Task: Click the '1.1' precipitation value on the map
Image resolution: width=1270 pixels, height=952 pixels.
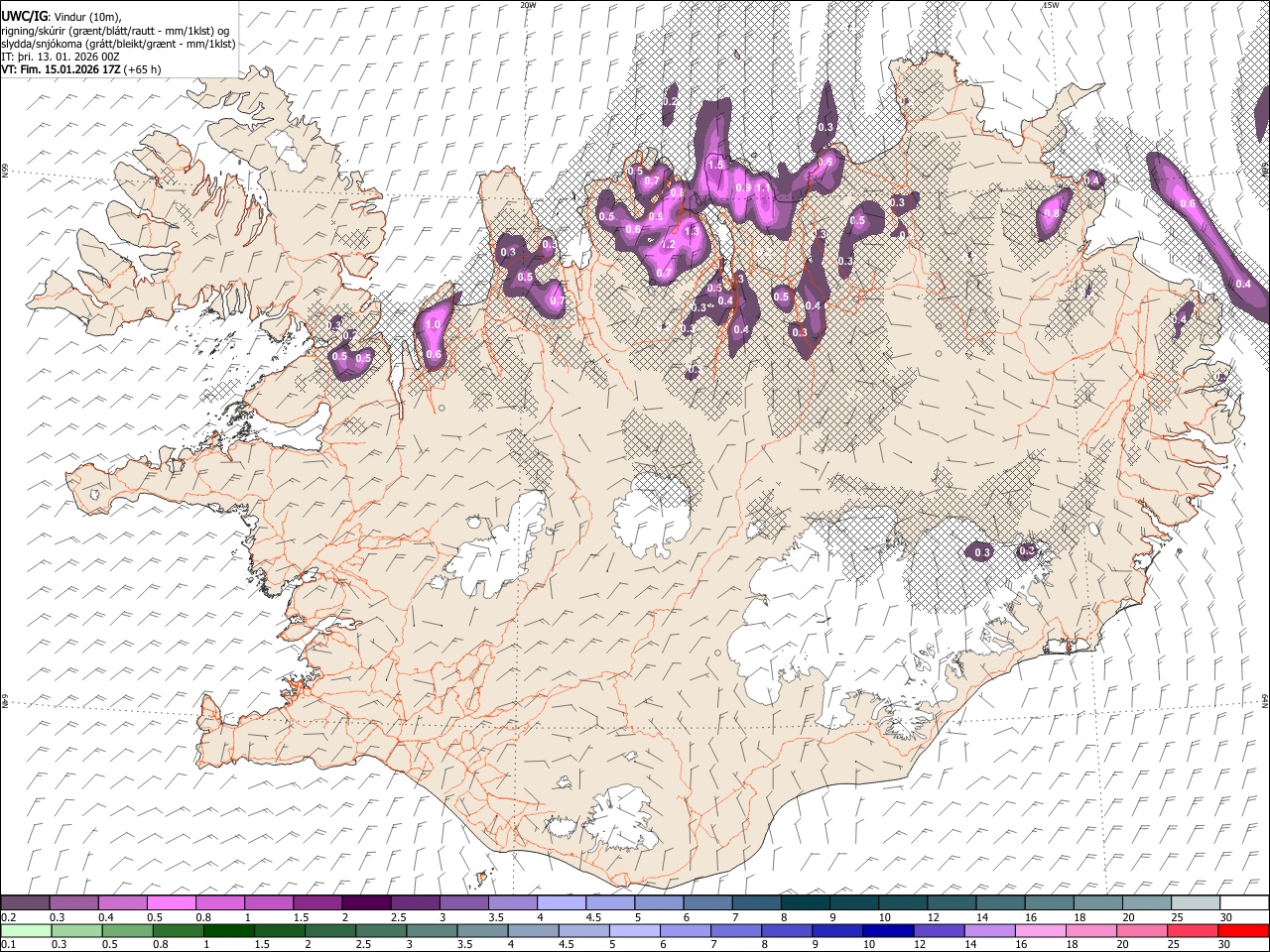Action: tap(763, 186)
